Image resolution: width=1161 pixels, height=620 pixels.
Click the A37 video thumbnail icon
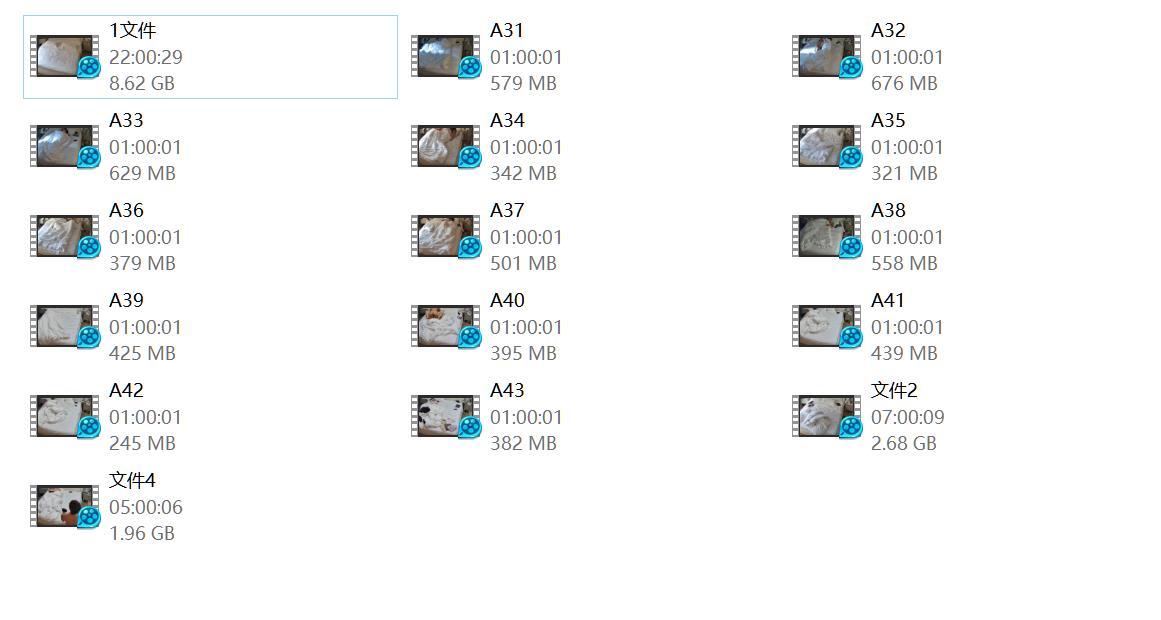[x=446, y=236]
